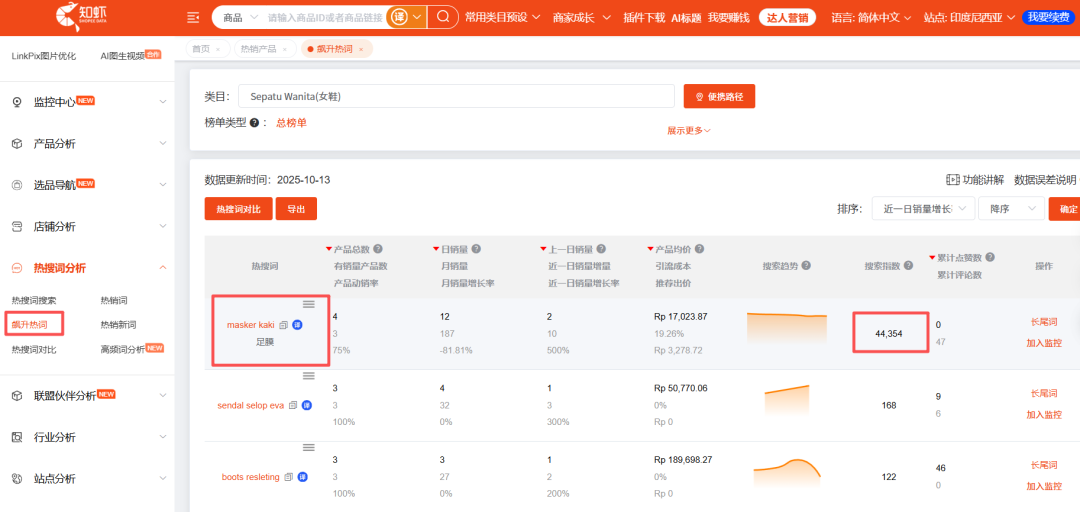Sort by 产品总数 column arrow
Screen dimensions: 1080x512
pos(329,249)
